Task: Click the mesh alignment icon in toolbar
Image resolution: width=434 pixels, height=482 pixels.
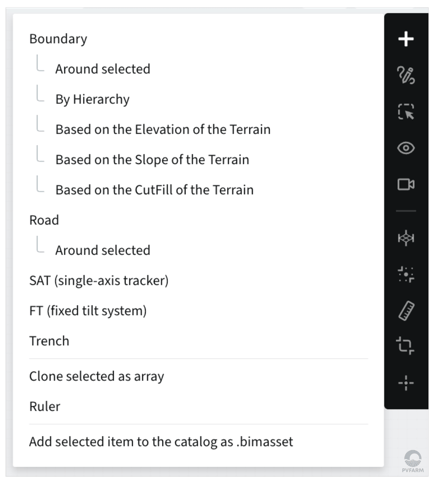Action: pyautogui.click(x=406, y=238)
